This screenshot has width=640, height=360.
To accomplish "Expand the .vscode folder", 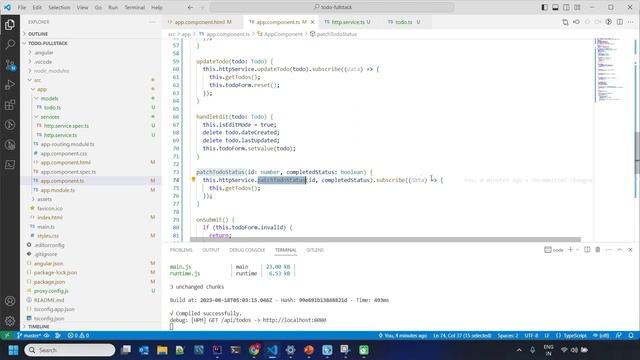I will click(43, 62).
